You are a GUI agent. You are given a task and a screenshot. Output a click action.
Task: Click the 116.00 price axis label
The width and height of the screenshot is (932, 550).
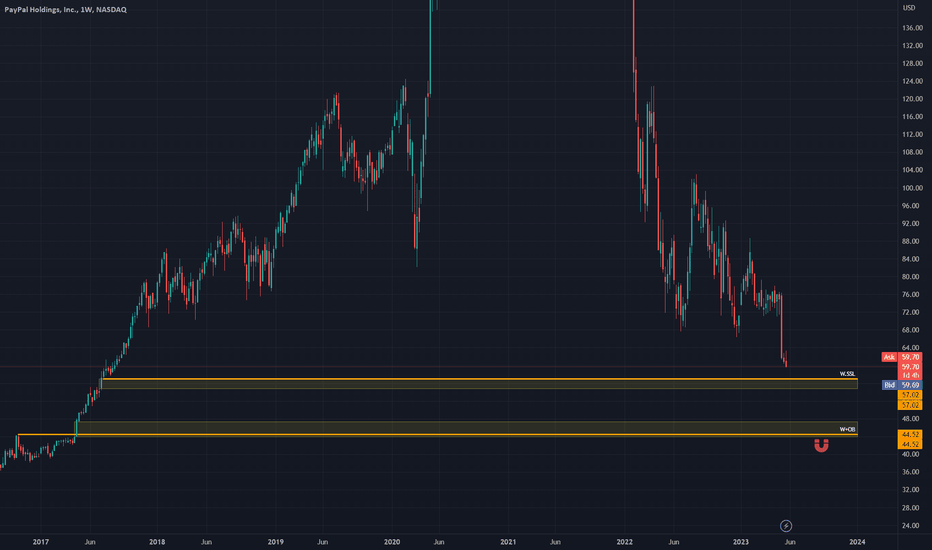point(912,117)
